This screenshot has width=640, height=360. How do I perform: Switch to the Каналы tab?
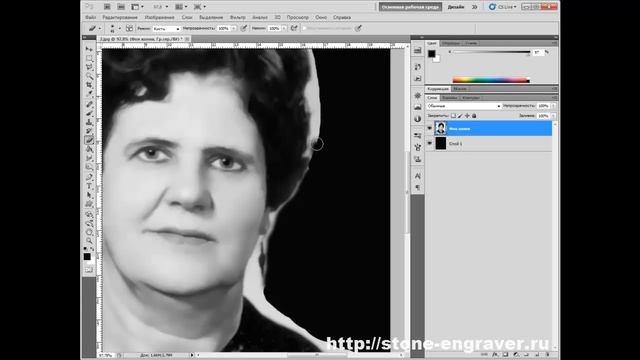coord(449,98)
